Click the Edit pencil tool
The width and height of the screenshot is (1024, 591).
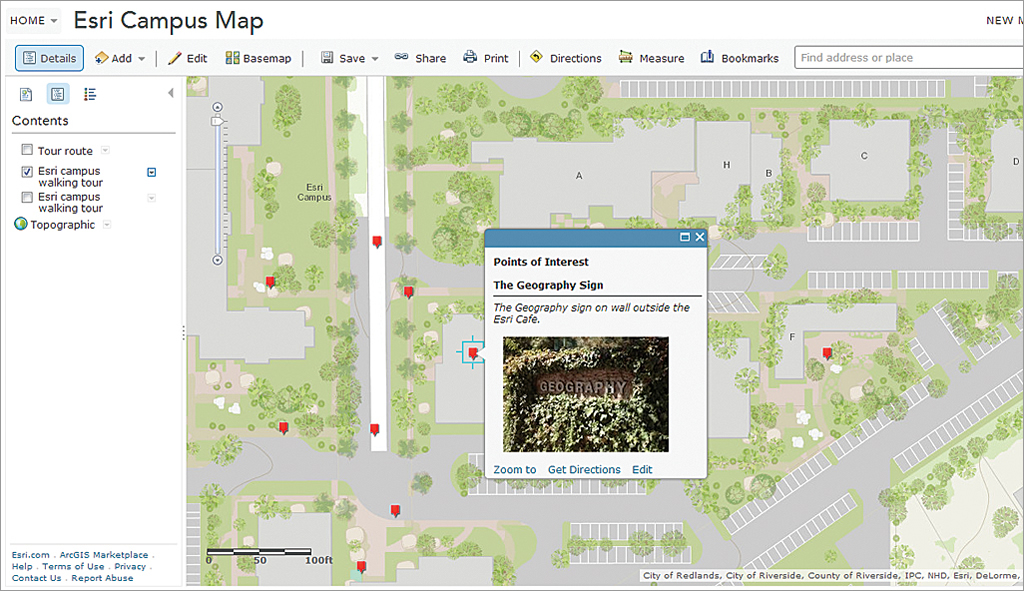point(187,58)
